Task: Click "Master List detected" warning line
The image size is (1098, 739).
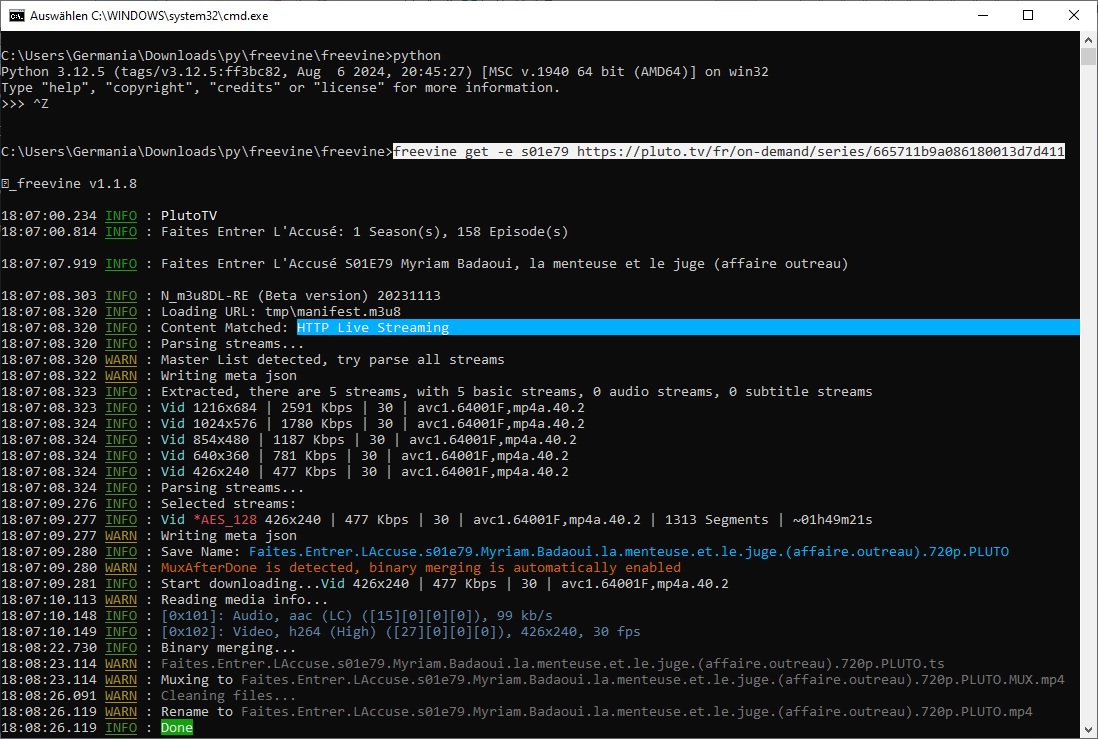Action: pos(333,360)
